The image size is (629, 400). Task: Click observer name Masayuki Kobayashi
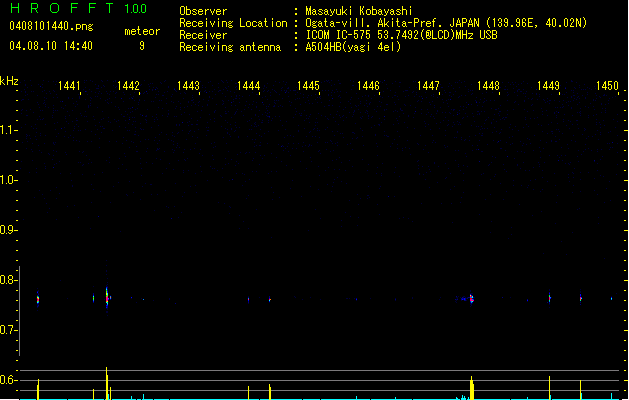coord(359,11)
